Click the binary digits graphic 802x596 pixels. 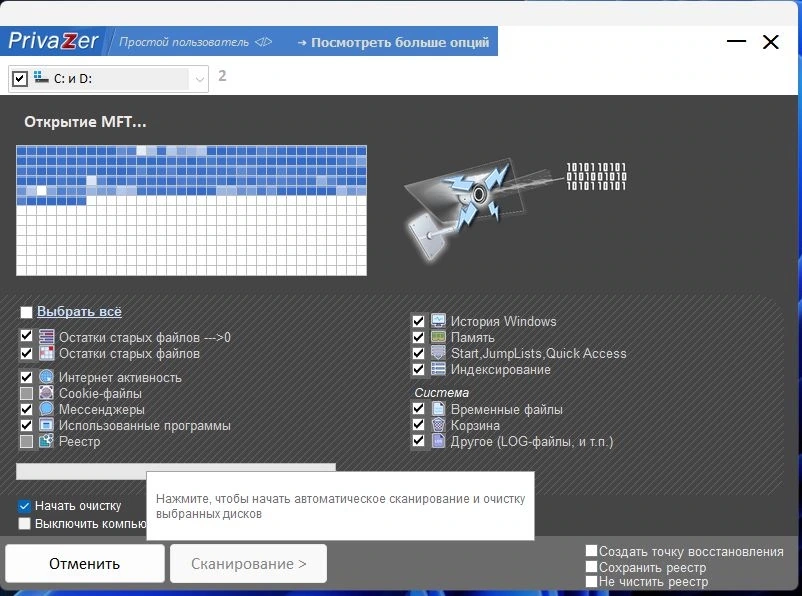coord(596,176)
